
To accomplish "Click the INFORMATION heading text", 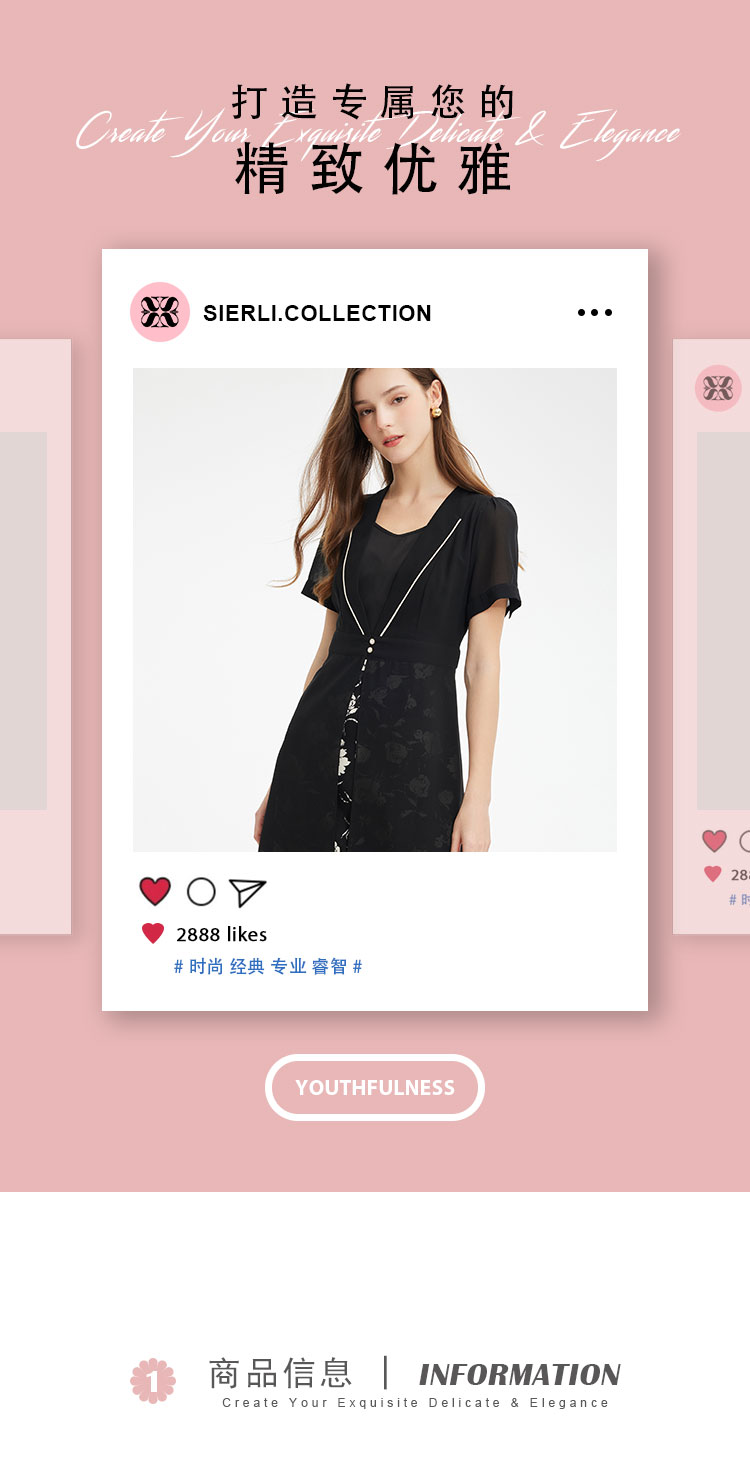I will [520, 1375].
